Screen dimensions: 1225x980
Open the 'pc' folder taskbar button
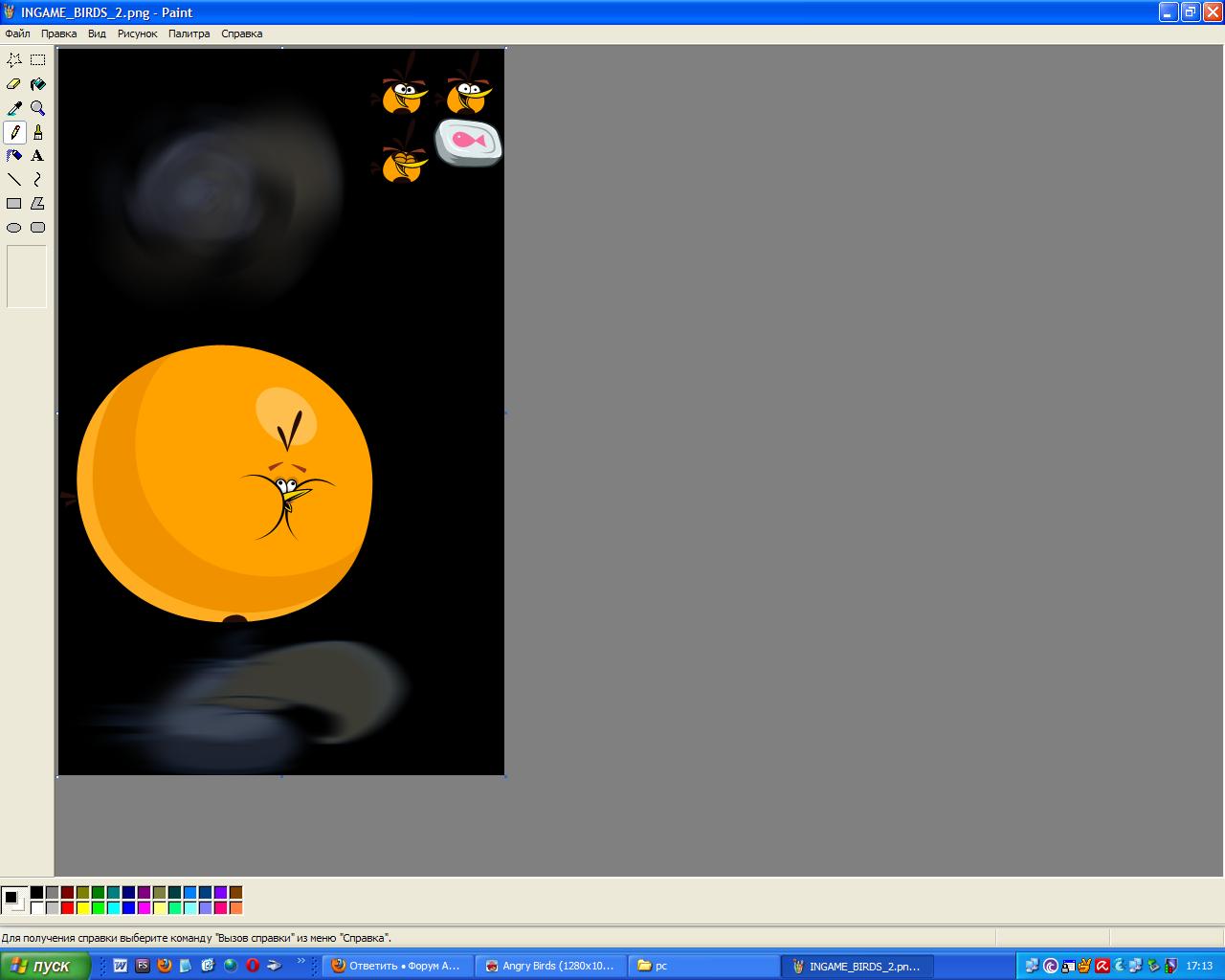click(x=703, y=966)
